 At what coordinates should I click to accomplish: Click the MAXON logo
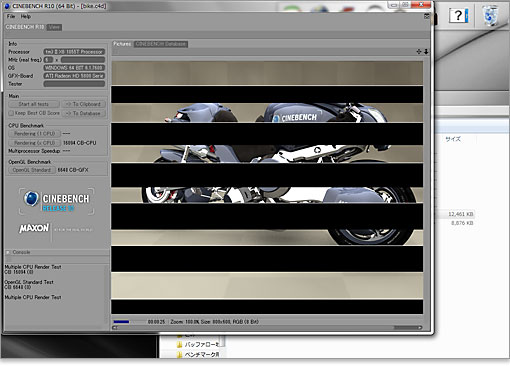[34, 228]
